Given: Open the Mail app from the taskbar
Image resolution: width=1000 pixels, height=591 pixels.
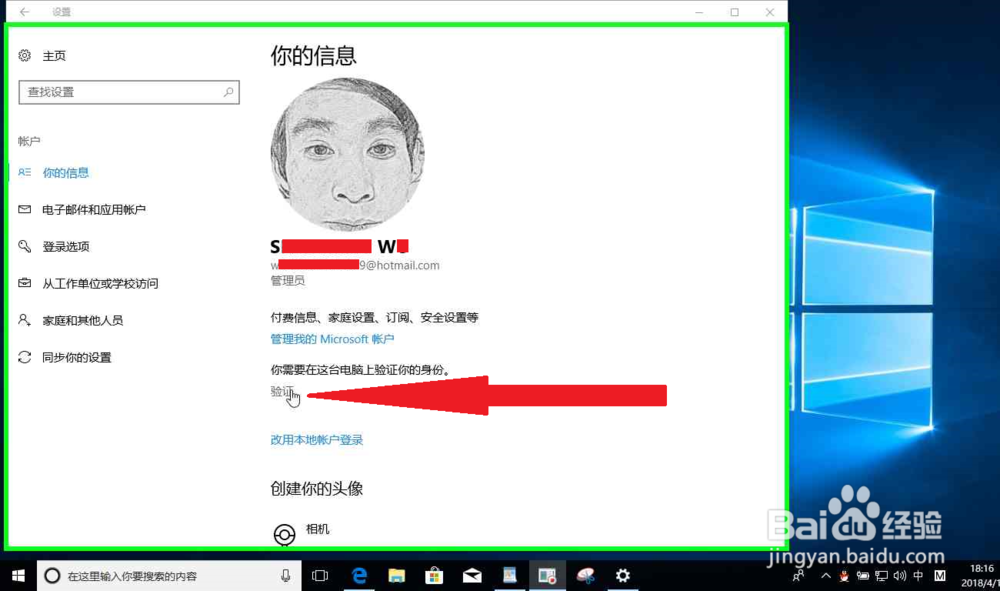Looking at the screenshot, I should (472, 575).
